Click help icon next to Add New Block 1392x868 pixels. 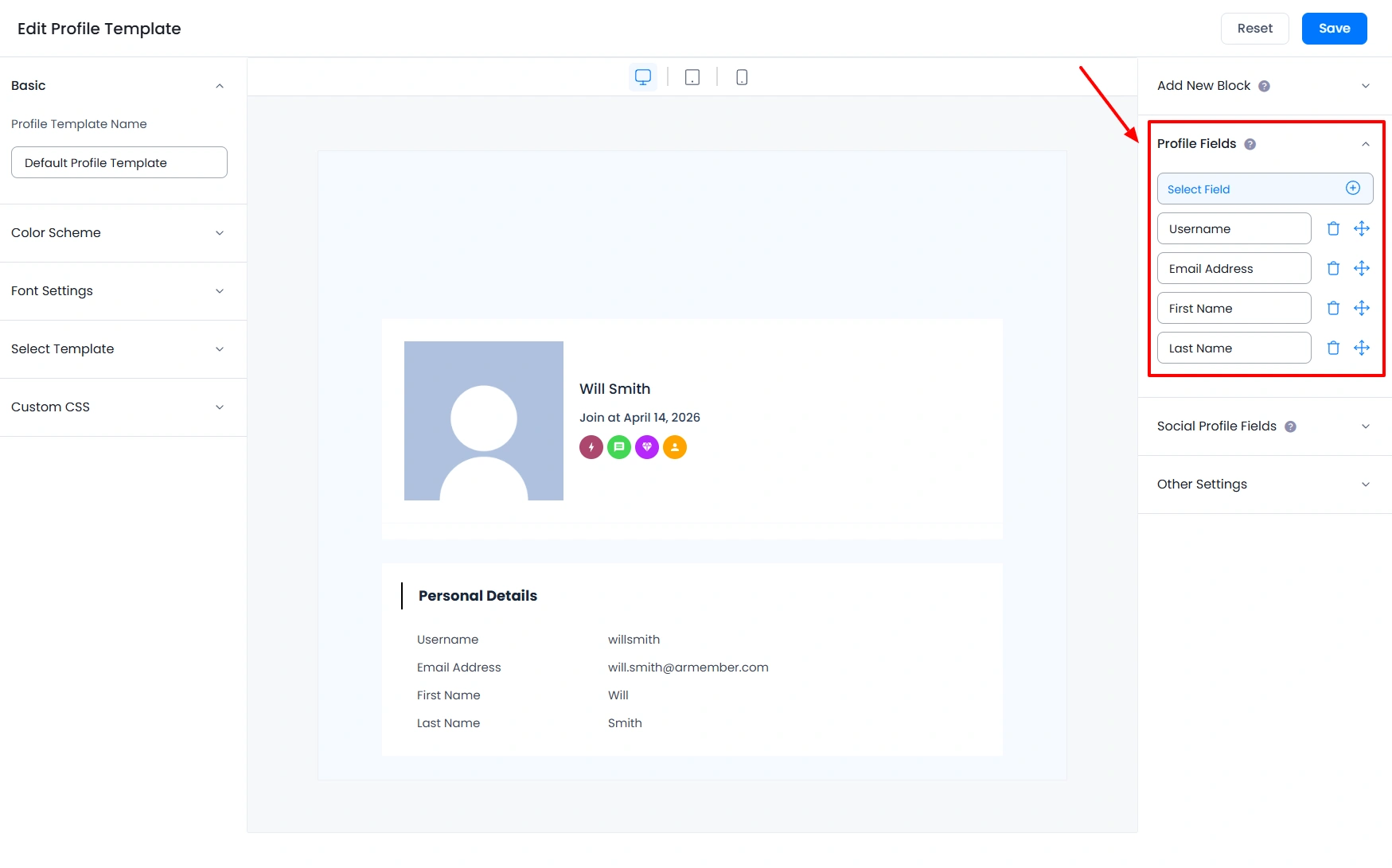(1264, 86)
